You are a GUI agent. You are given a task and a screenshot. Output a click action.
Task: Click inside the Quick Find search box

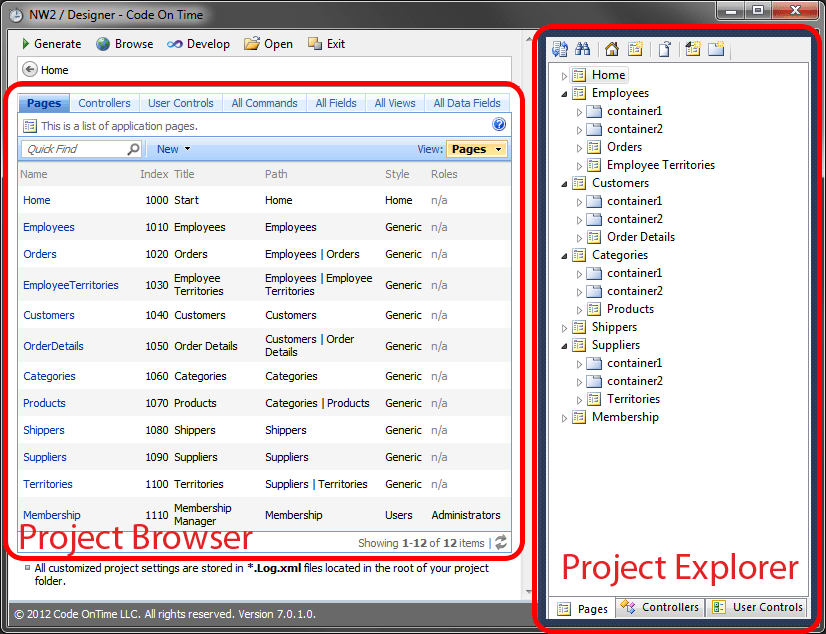click(x=75, y=147)
